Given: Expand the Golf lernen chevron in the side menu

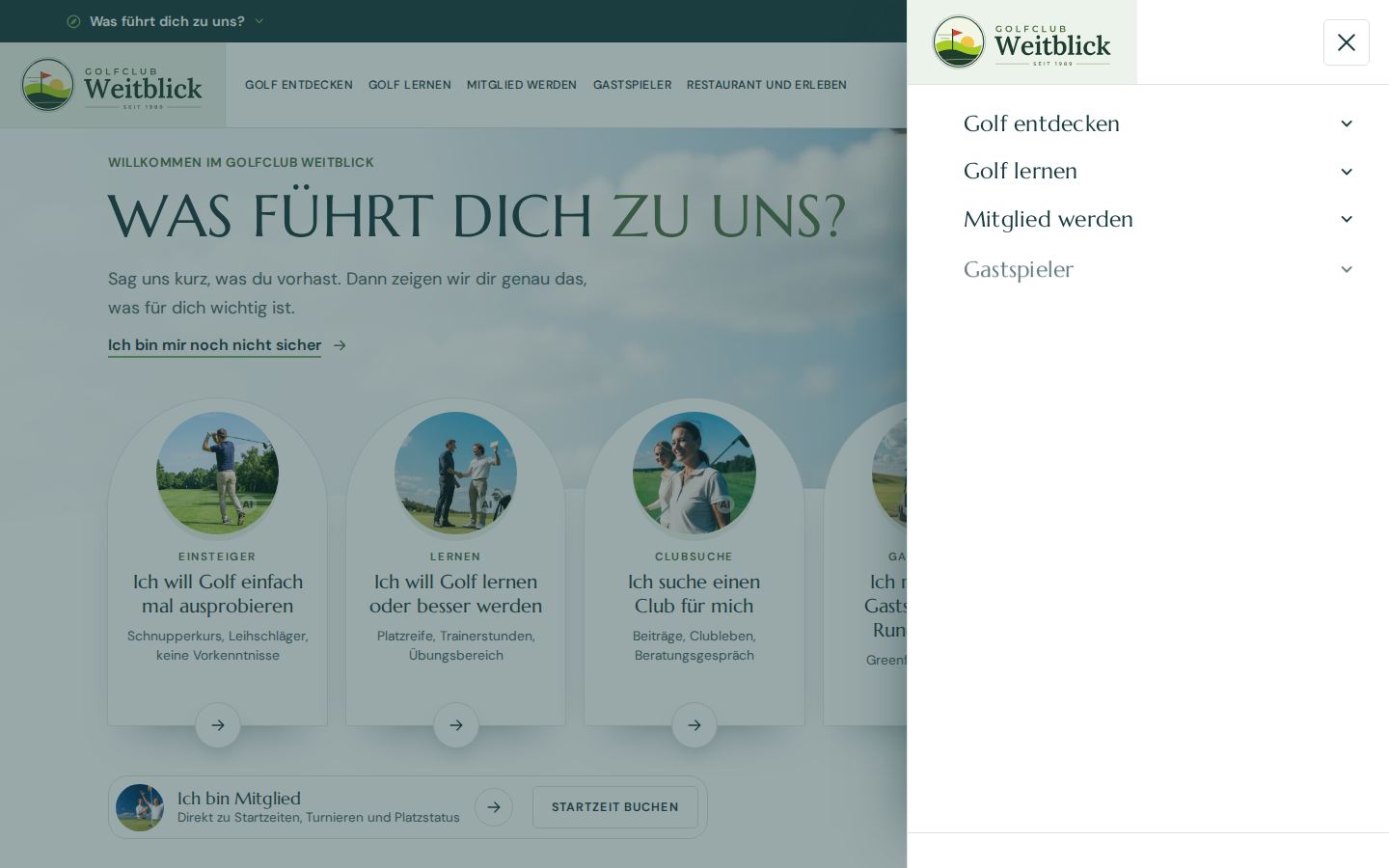Looking at the screenshot, I should [x=1347, y=172].
